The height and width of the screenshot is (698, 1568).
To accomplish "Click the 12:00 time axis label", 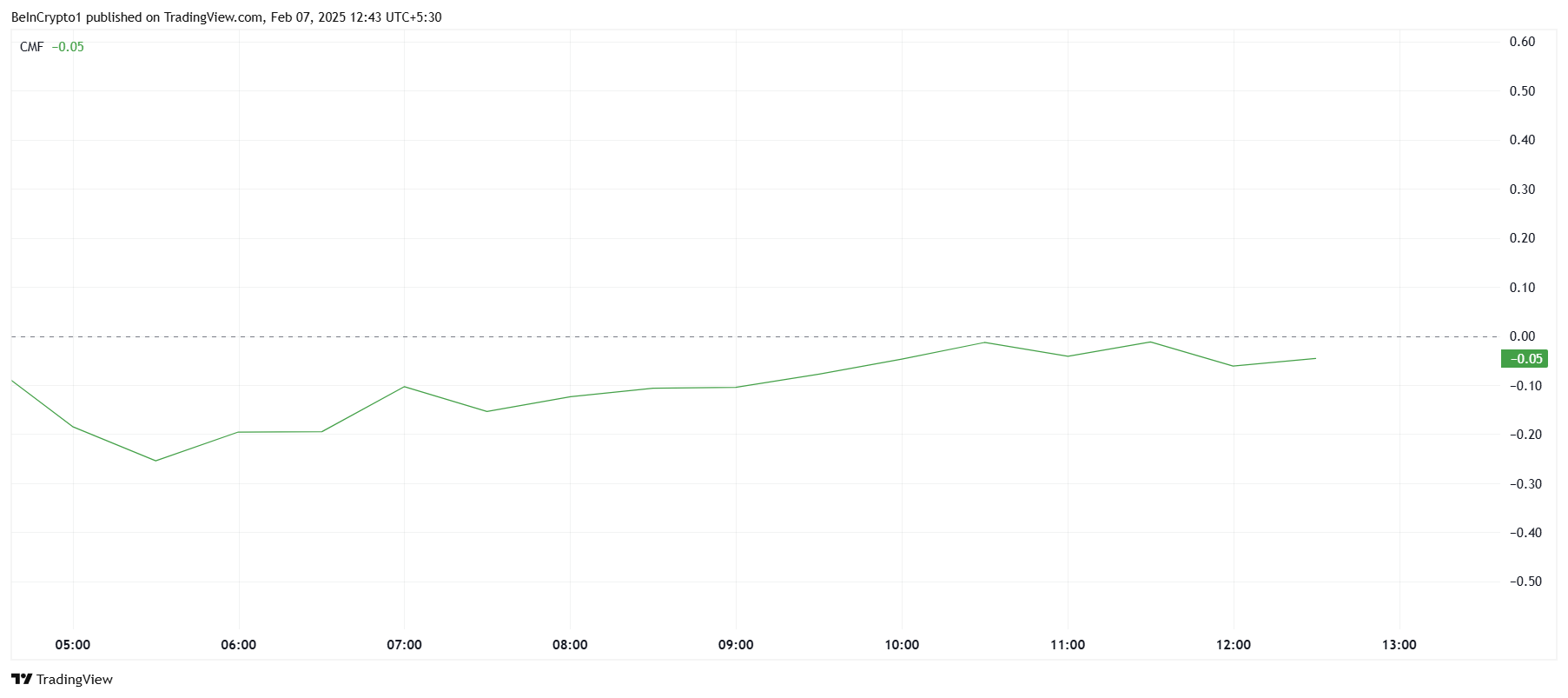I will click(1234, 645).
